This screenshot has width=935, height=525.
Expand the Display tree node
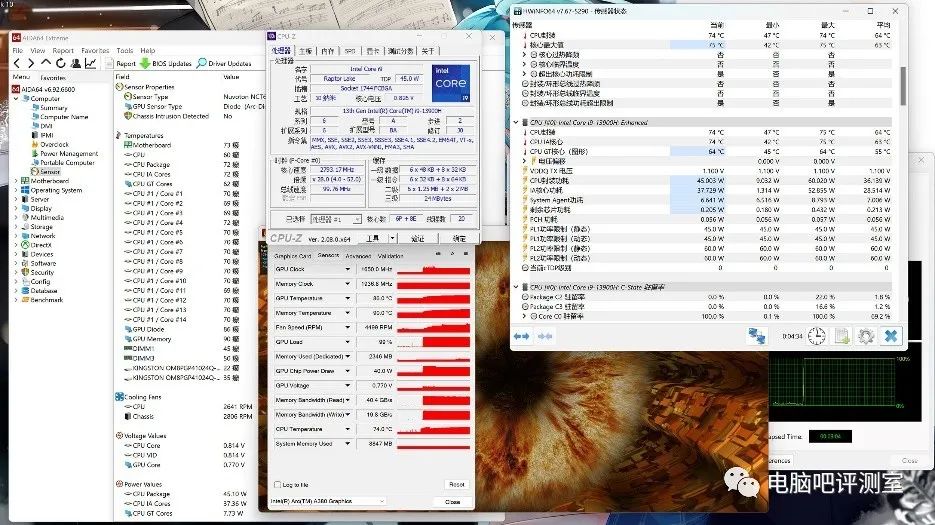(x=16, y=208)
